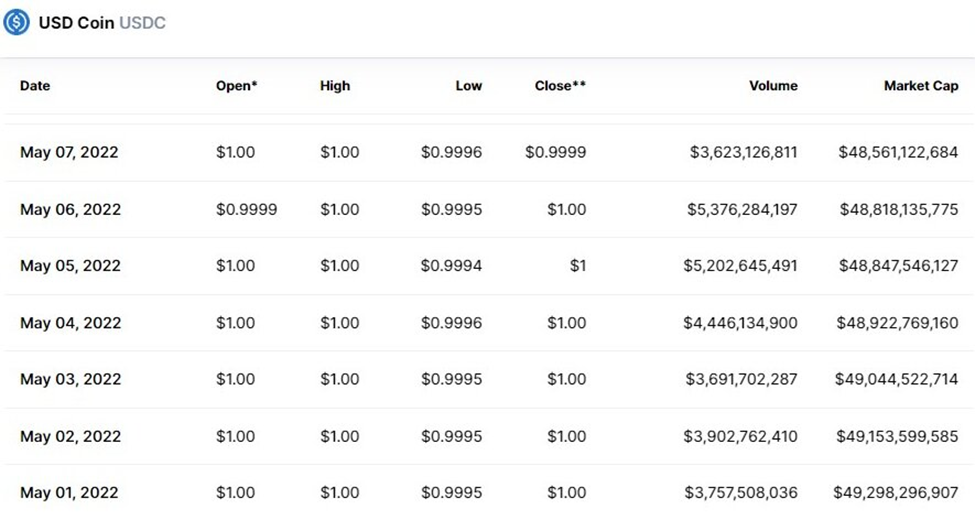975x520 pixels.
Task: Click the May 06, 2022 date cell
Action: pos(70,210)
